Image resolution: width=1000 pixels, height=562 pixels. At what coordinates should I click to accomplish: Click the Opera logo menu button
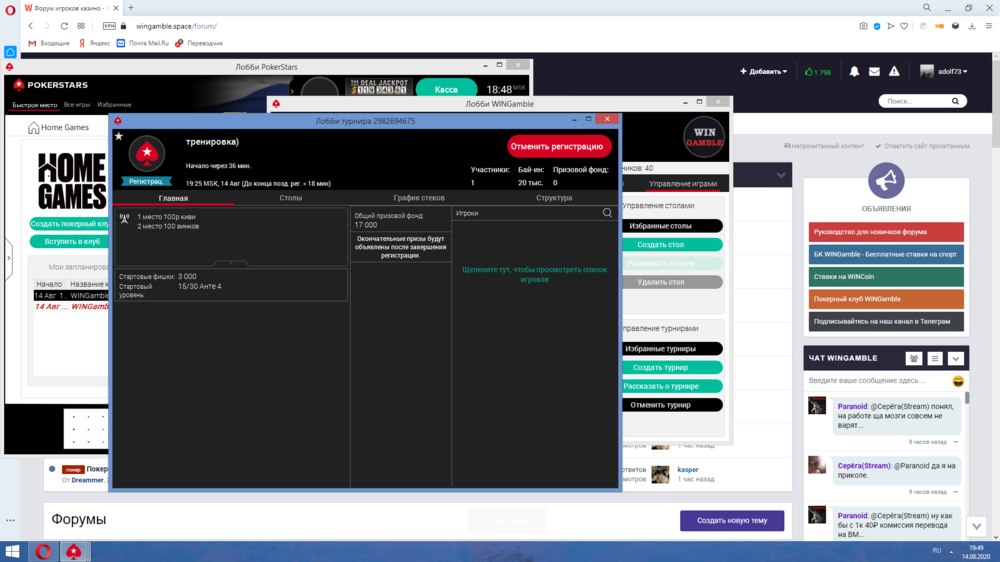pos(10,10)
